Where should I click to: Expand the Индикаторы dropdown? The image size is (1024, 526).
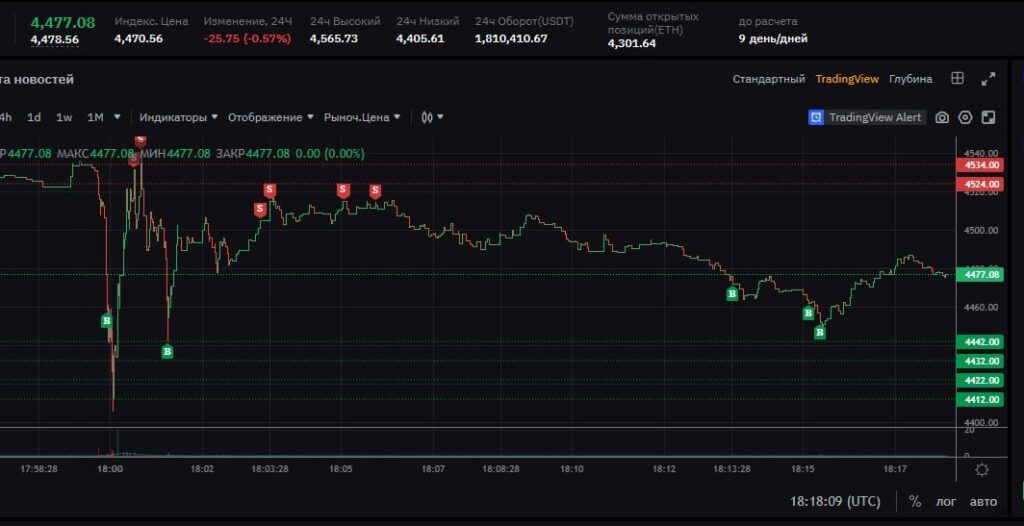click(x=178, y=118)
